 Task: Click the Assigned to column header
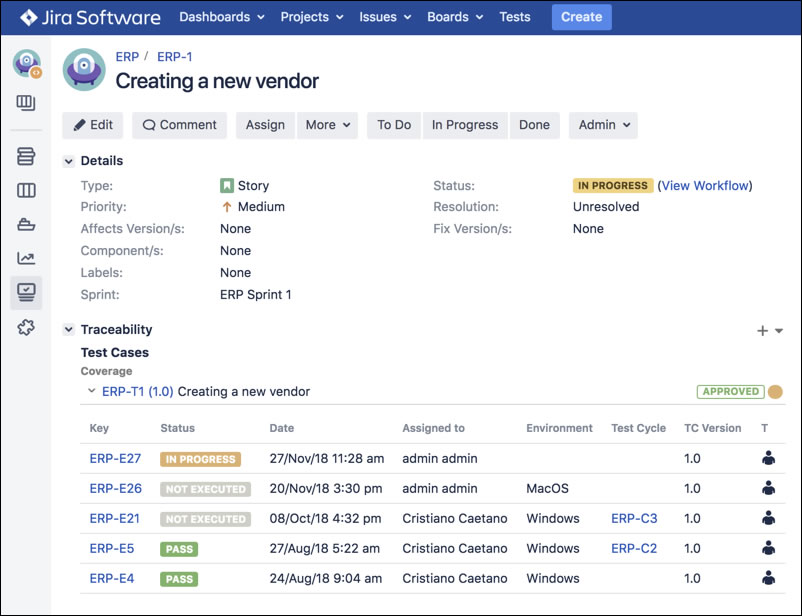point(433,428)
